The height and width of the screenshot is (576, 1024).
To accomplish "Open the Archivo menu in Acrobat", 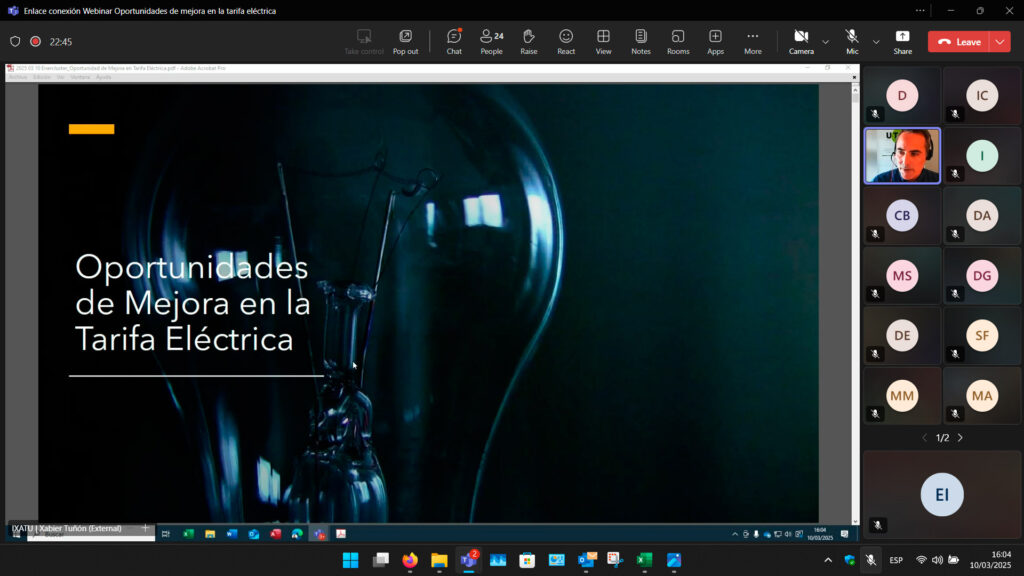I will click(x=18, y=76).
